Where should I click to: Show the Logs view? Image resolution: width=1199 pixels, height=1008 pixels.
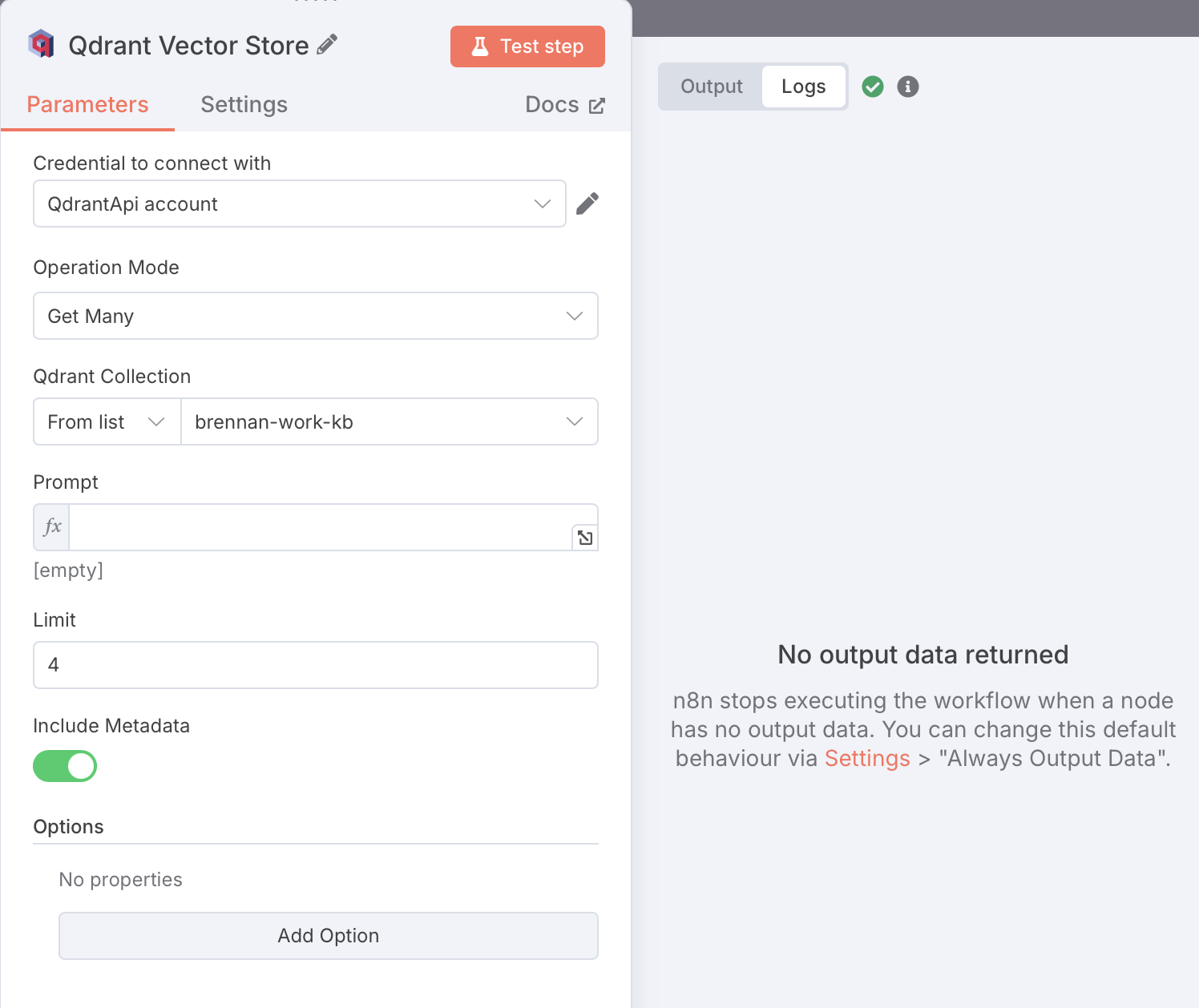click(x=804, y=87)
